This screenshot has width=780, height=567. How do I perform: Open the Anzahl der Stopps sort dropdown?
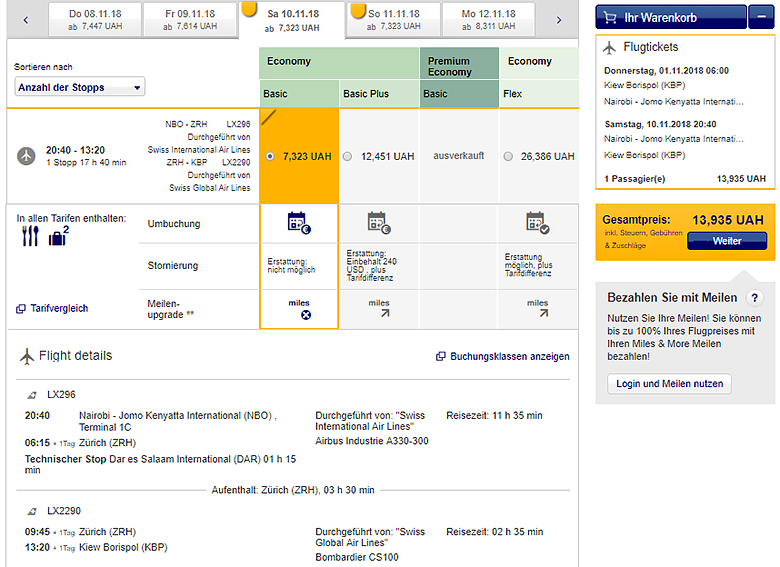pos(80,87)
